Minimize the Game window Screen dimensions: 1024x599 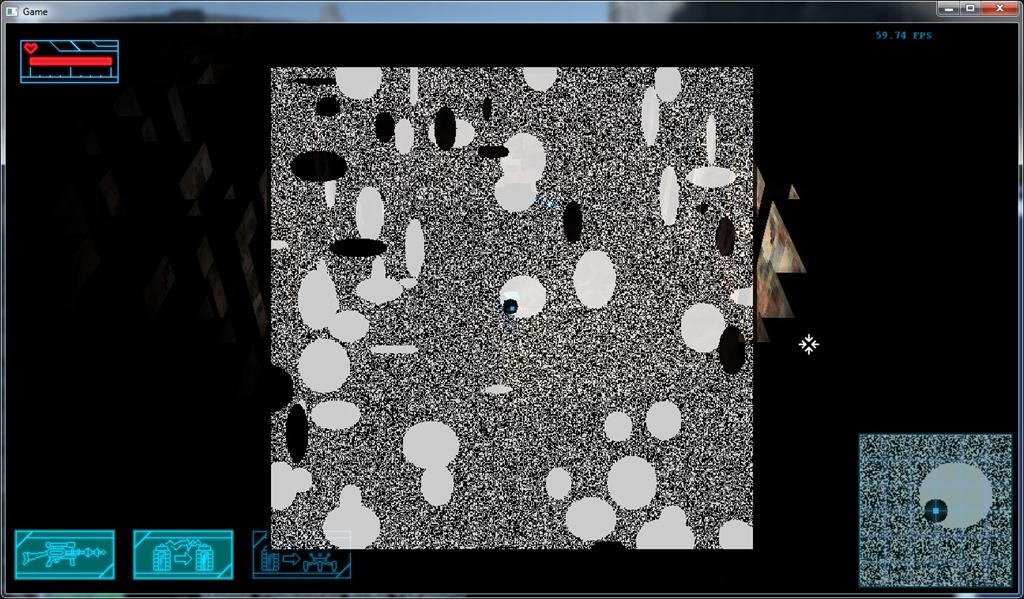click(x=948, y=8)
